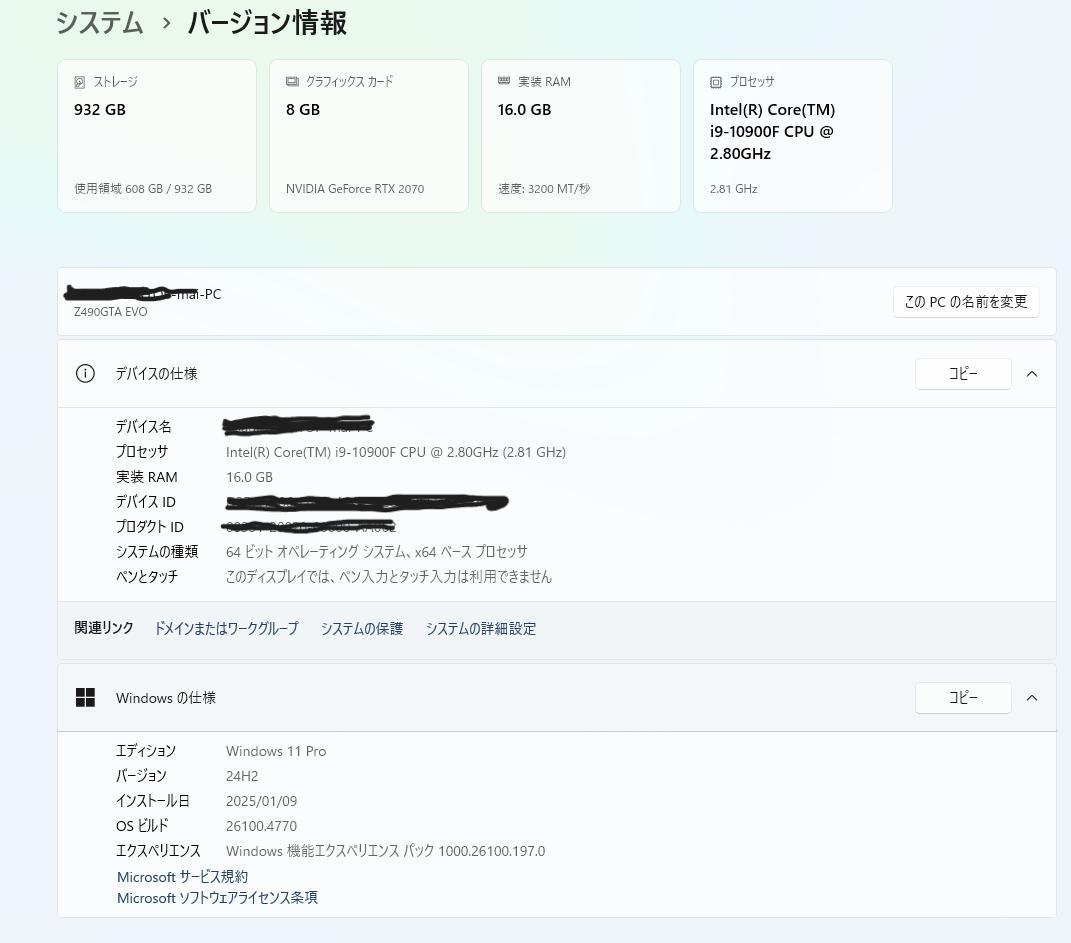Open Microsoft サービス規約 link
The height and width of the screenshot is (943, 1071).
pos(183,876)
